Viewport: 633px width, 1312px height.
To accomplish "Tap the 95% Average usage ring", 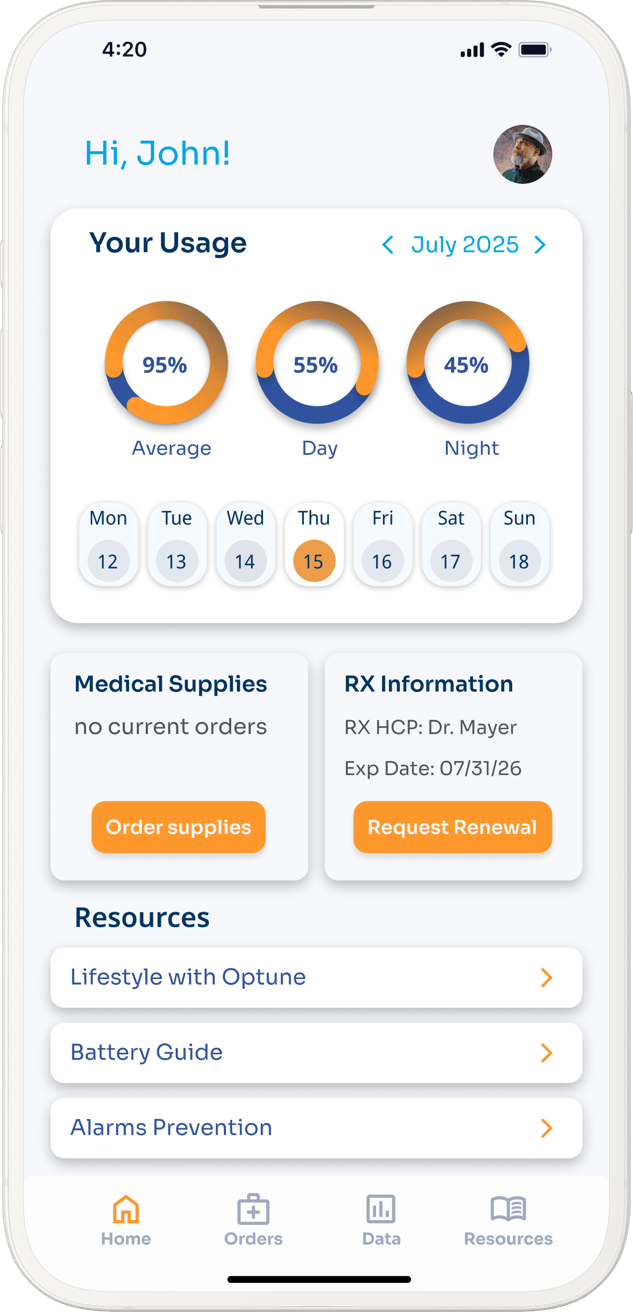I will (x=166, y=364).
